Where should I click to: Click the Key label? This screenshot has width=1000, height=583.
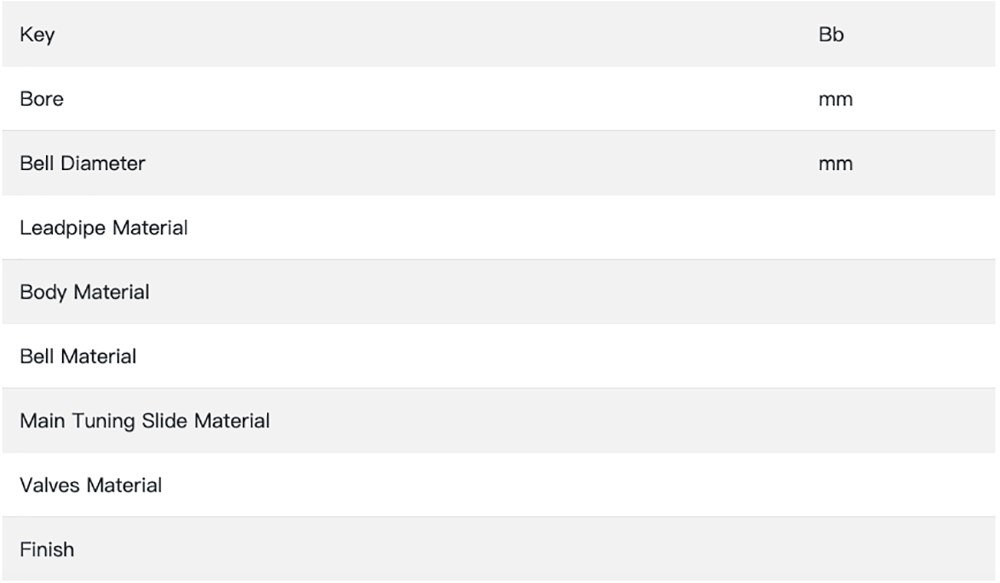coord(37,35)
